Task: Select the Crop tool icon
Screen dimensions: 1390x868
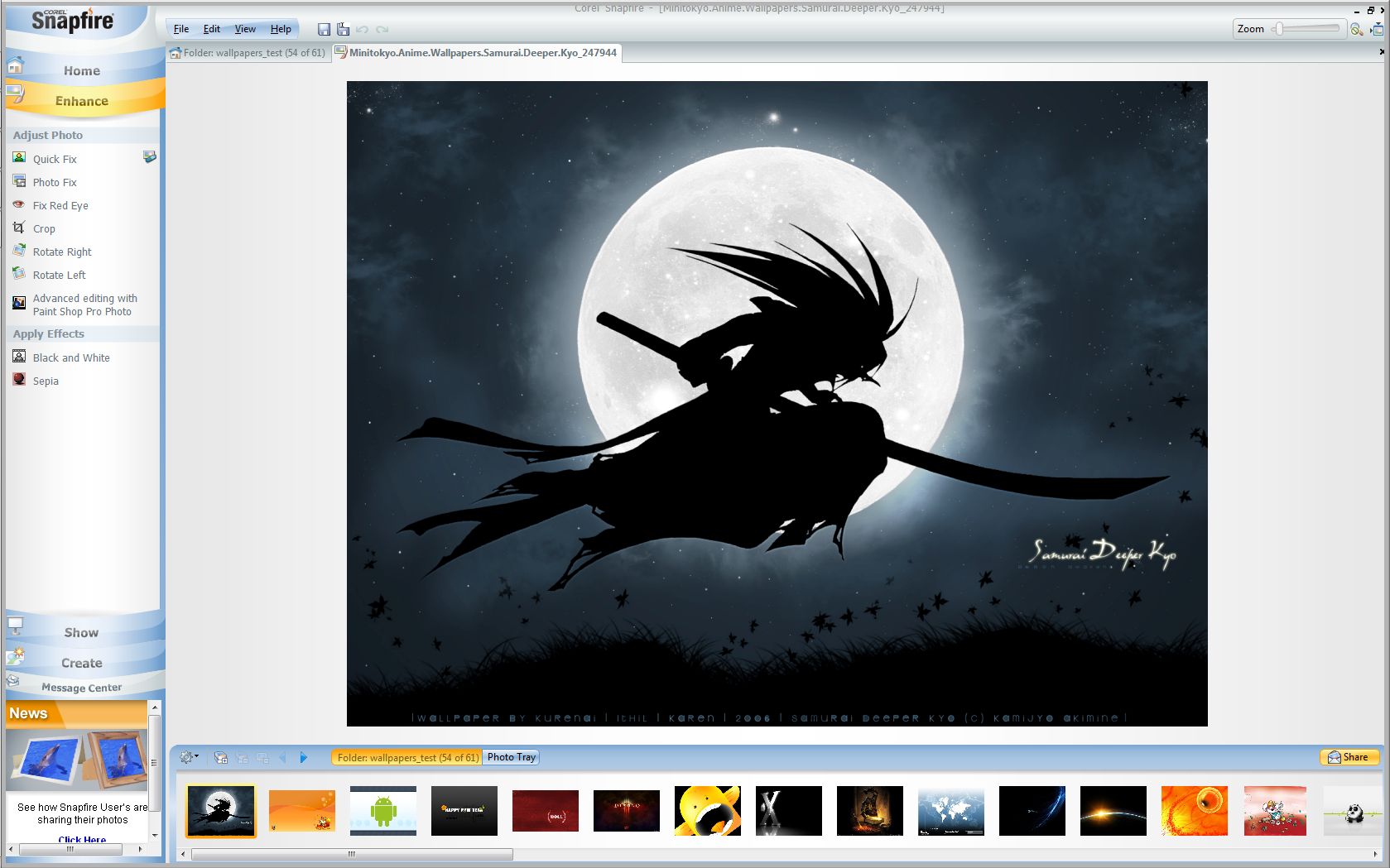Action: coord(19,228)
